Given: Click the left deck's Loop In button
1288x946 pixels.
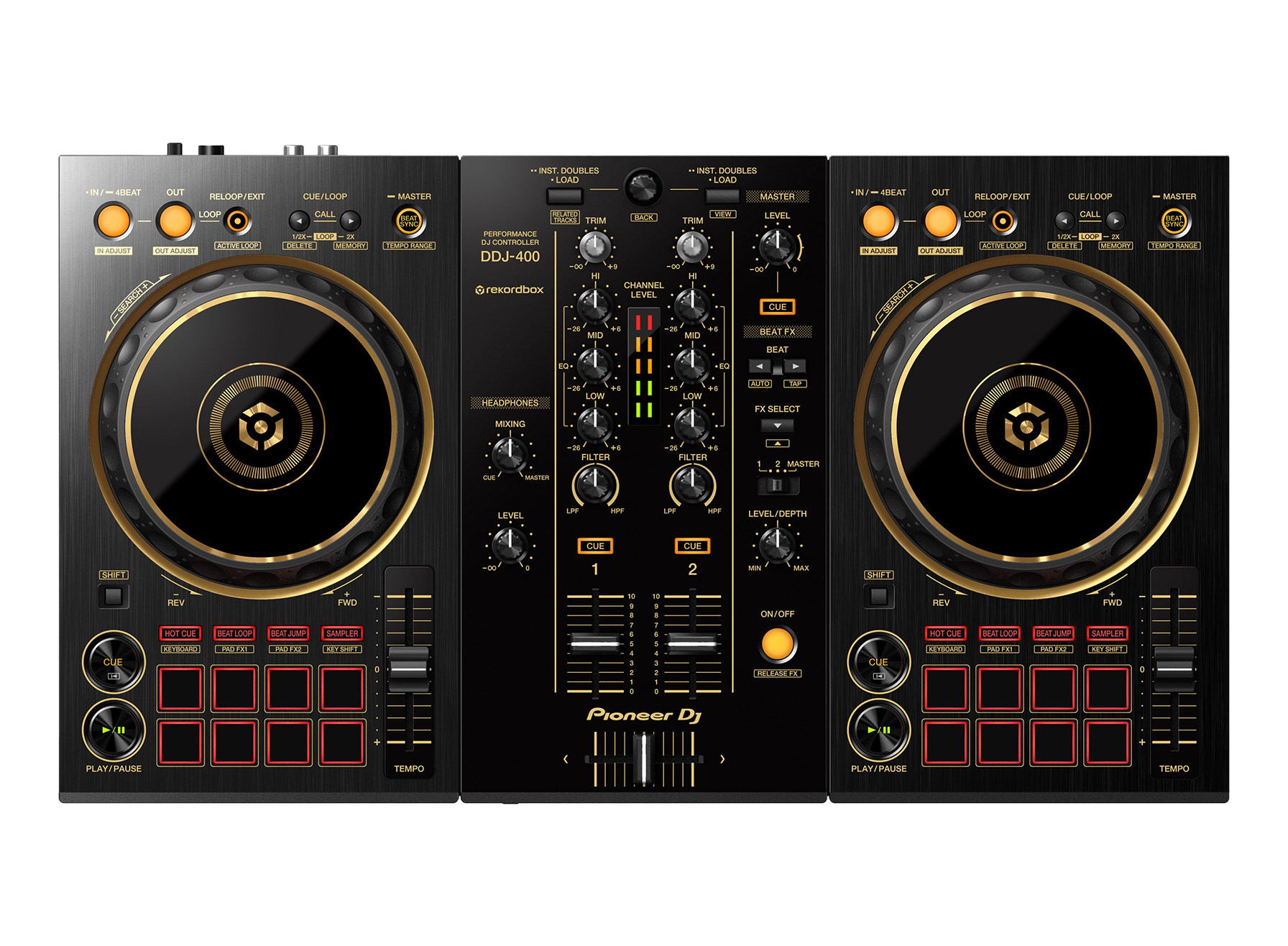Looking at the screenshot, I should click(x=113, y=221).
